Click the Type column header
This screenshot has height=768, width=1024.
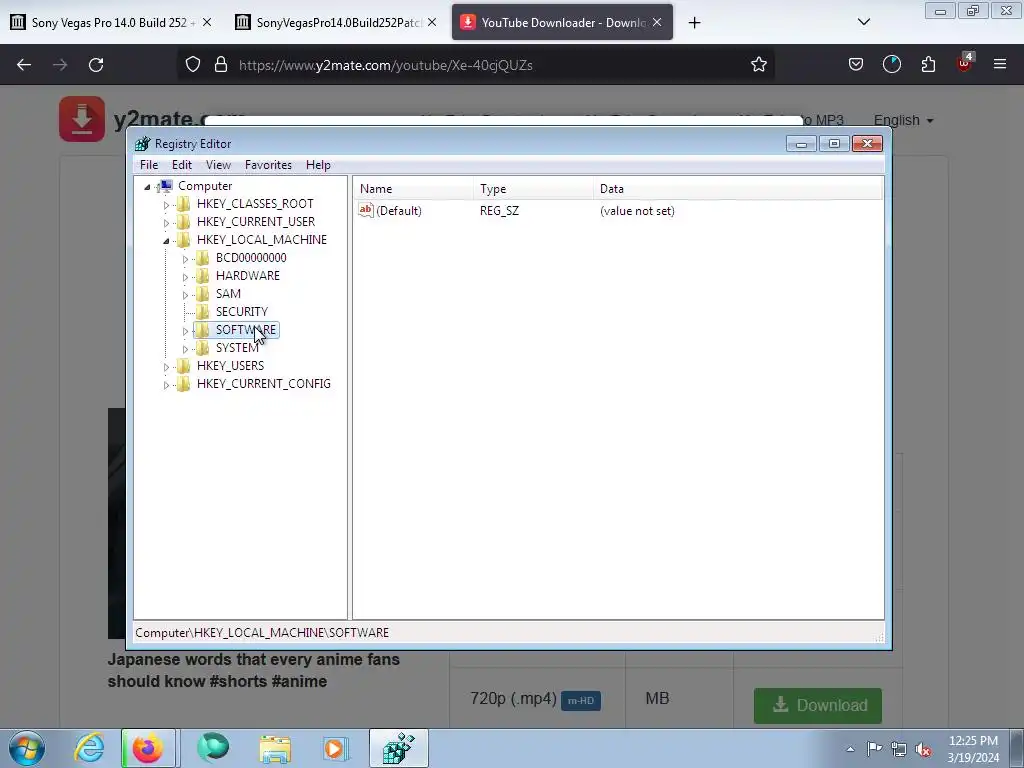(534, 189)
